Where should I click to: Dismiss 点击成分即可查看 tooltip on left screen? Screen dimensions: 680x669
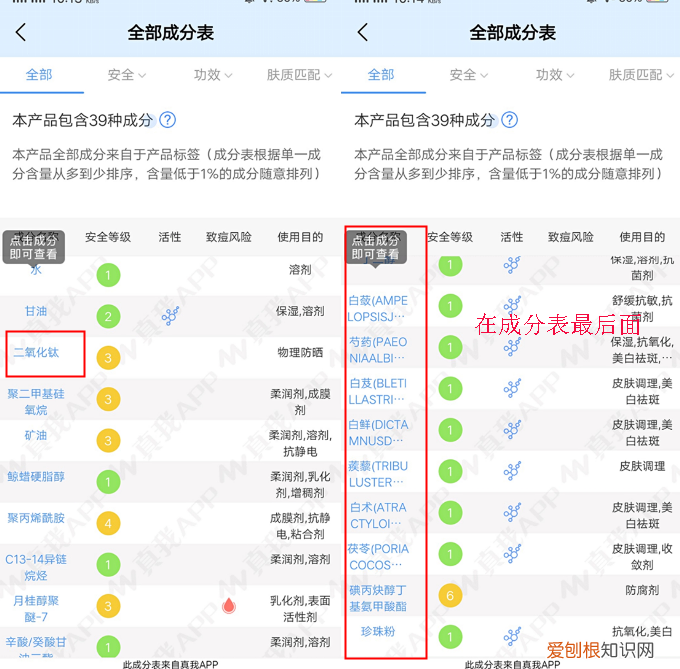[34, 247]
